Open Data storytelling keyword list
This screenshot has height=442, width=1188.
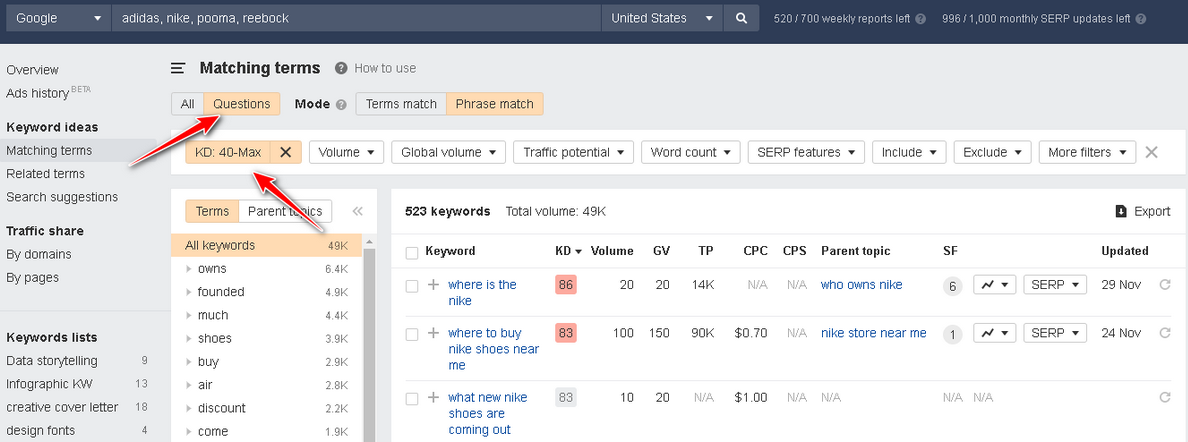click(x=52, y=361)
